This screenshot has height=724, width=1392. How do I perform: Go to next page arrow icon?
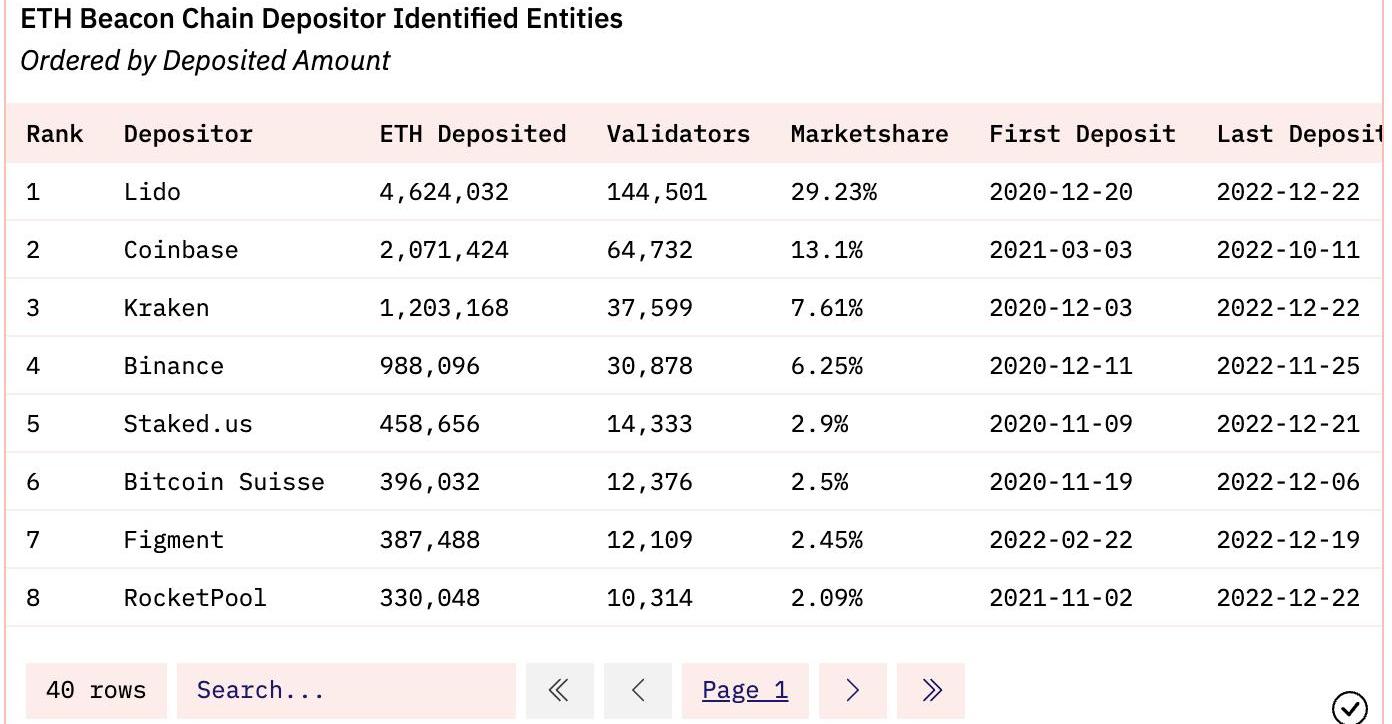(852, 690)
